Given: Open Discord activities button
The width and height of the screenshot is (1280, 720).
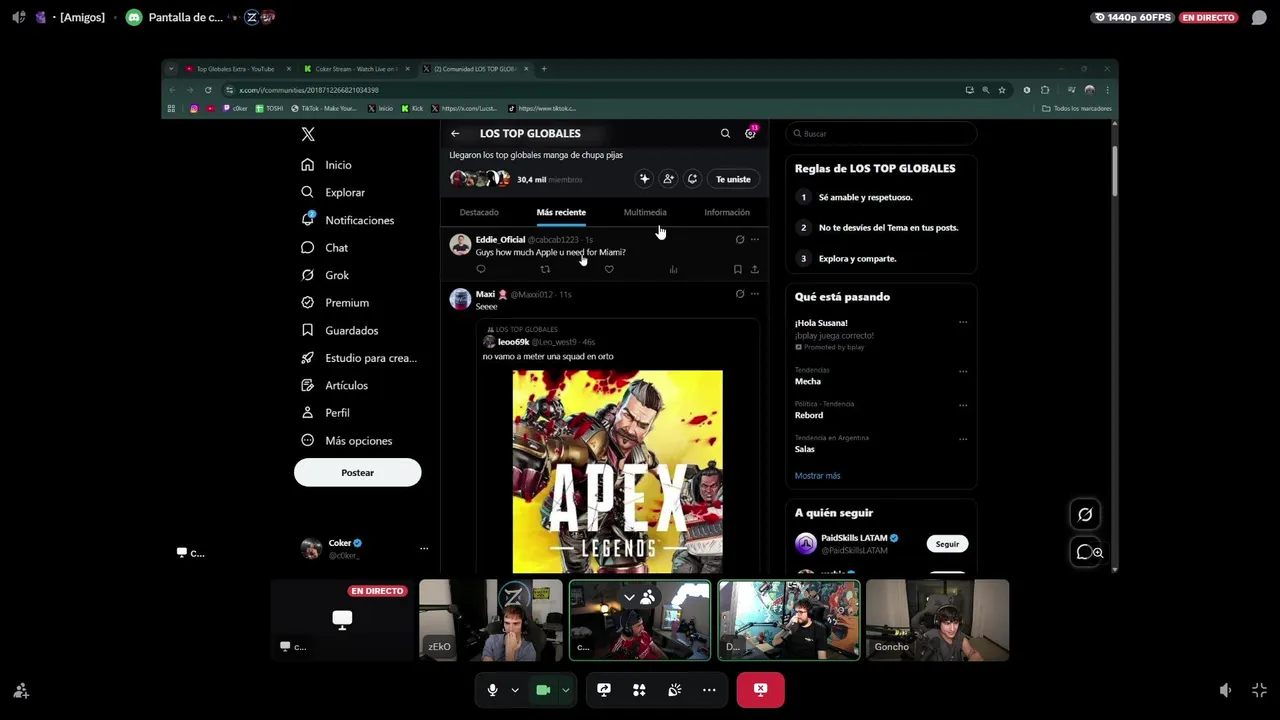Looking at the screenshot, I should point(639,690).
